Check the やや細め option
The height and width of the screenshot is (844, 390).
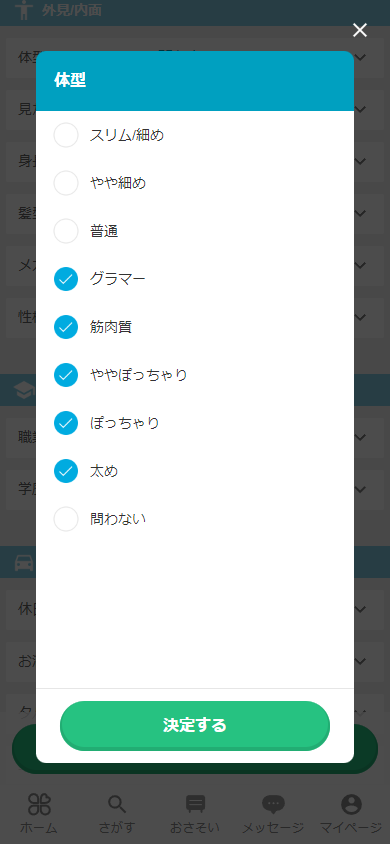coord(66,183)
